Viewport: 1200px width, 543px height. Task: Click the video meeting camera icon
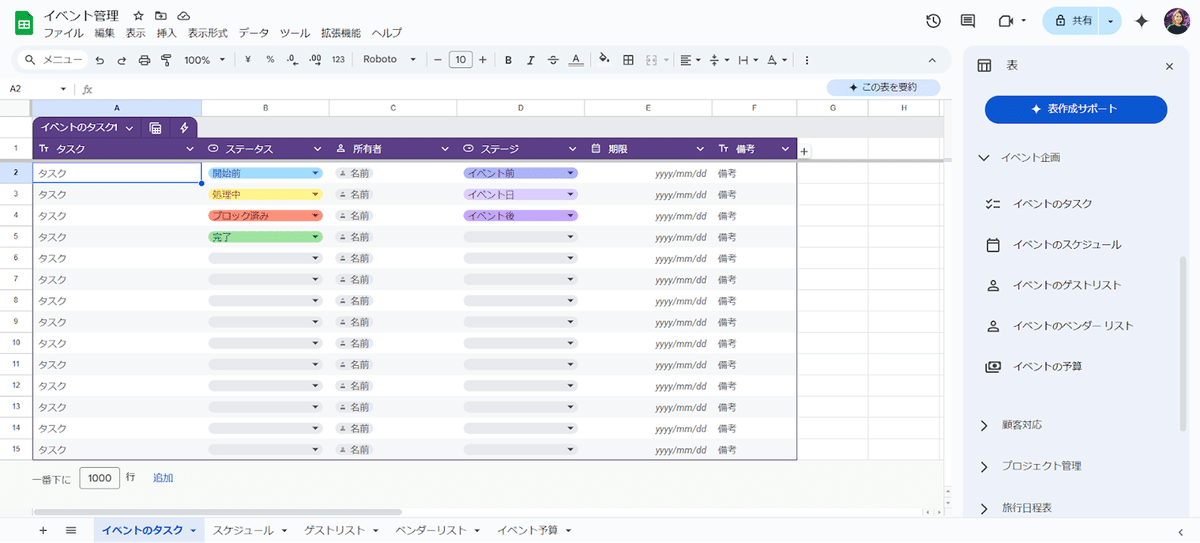(x=1005, y=21)
